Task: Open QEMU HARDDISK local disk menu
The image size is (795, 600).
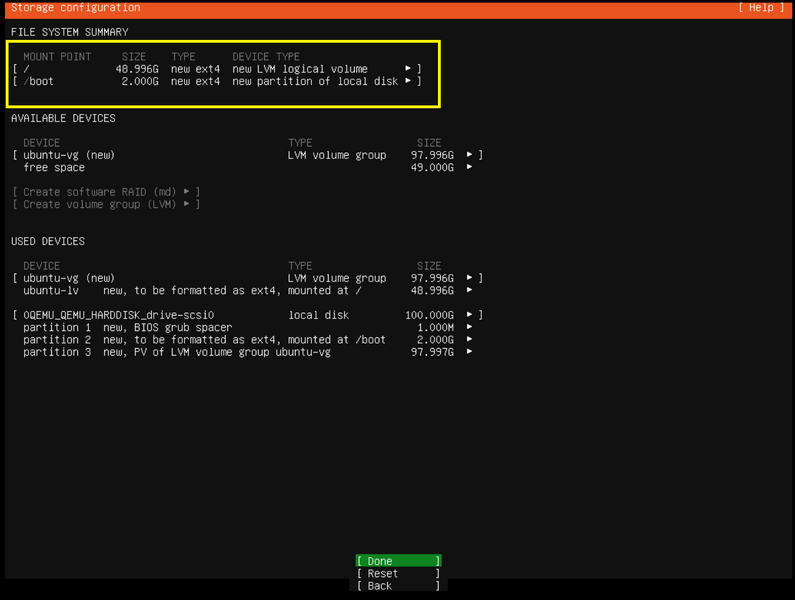Action: pyautogui.click(x=470, y=315)
